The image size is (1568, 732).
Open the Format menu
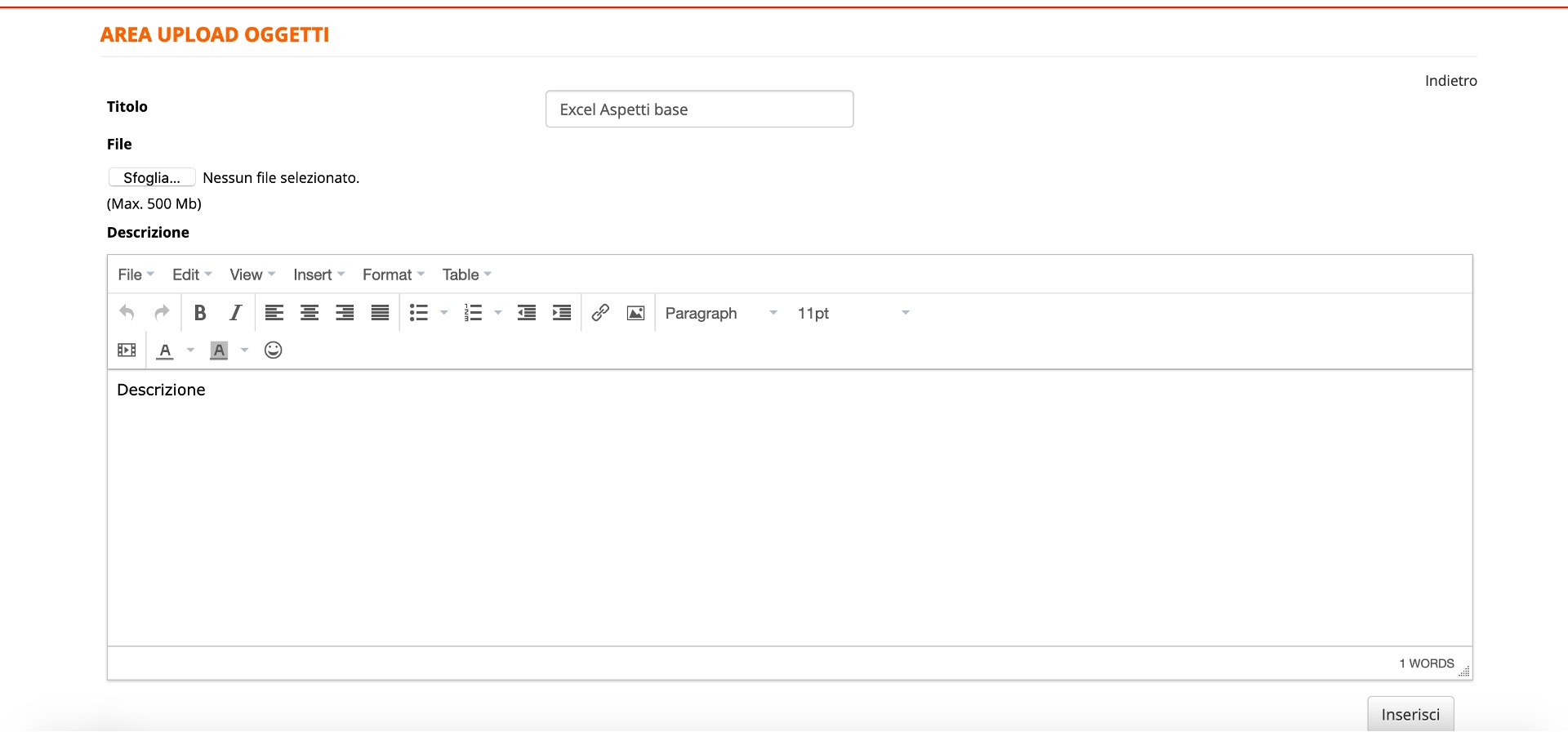click(x=393, y=274)
